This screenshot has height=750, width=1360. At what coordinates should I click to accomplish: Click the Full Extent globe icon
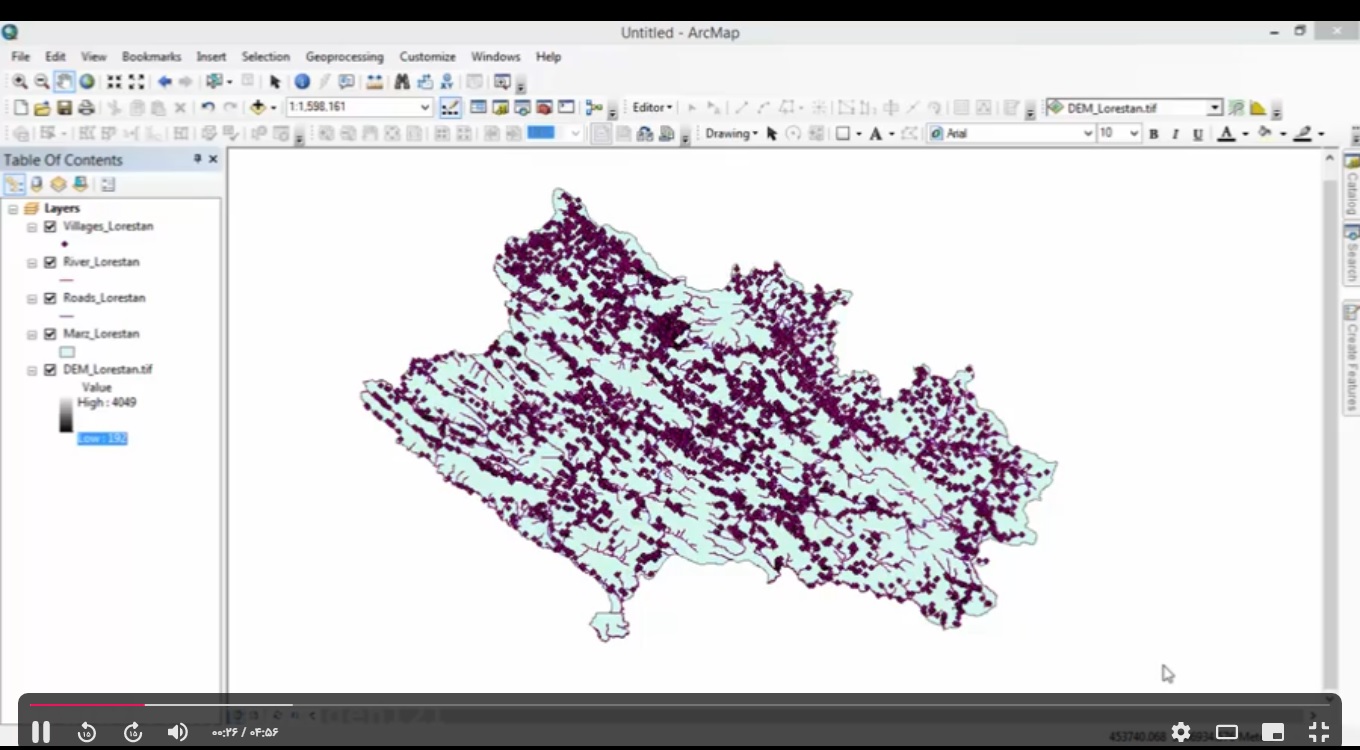tap(87, 82)
